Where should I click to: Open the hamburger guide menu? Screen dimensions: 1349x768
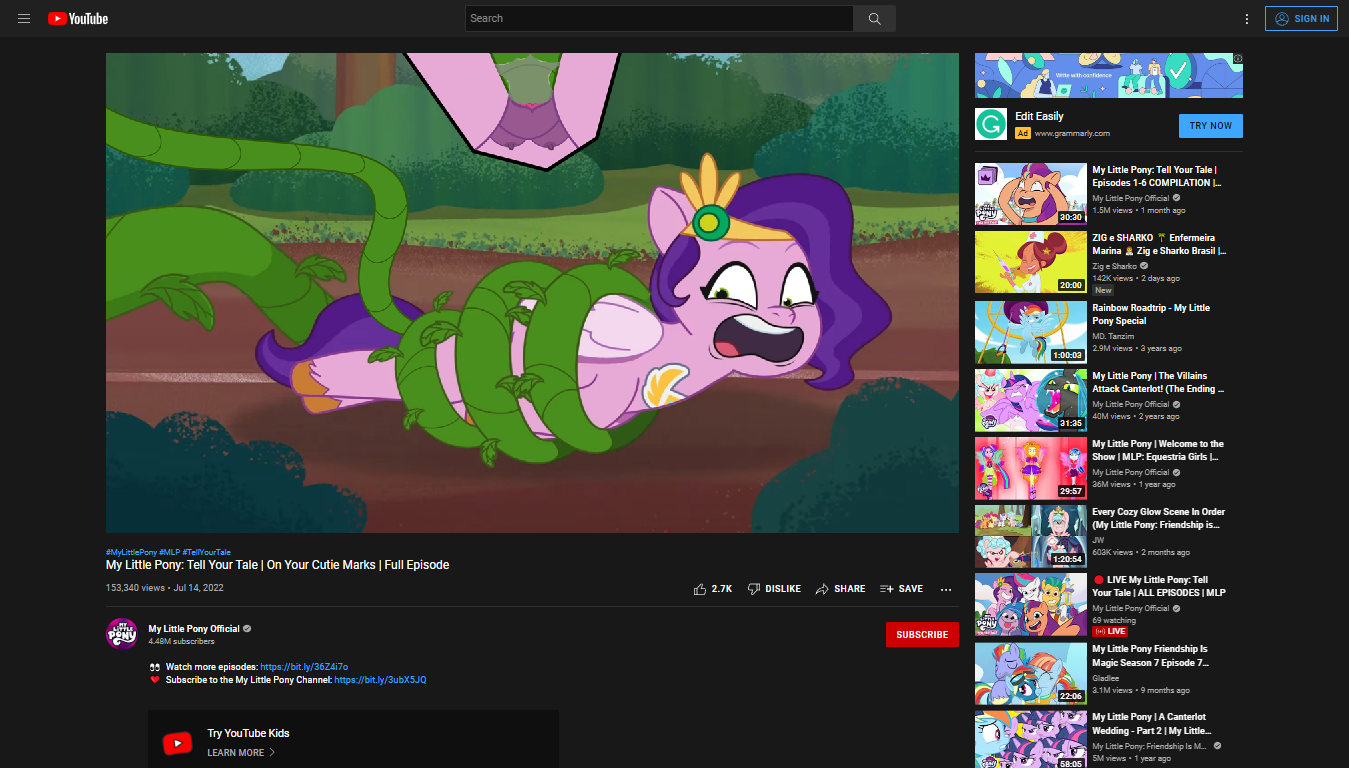tap(24, 19)
